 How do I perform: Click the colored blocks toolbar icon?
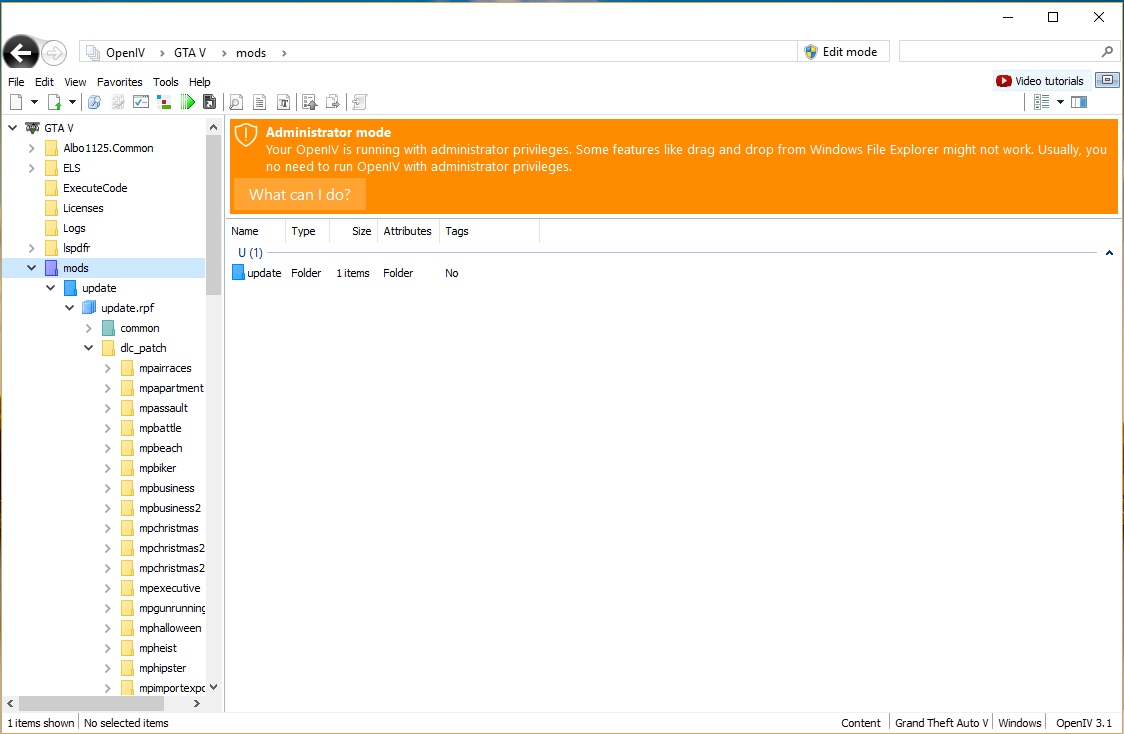(164, 103)
